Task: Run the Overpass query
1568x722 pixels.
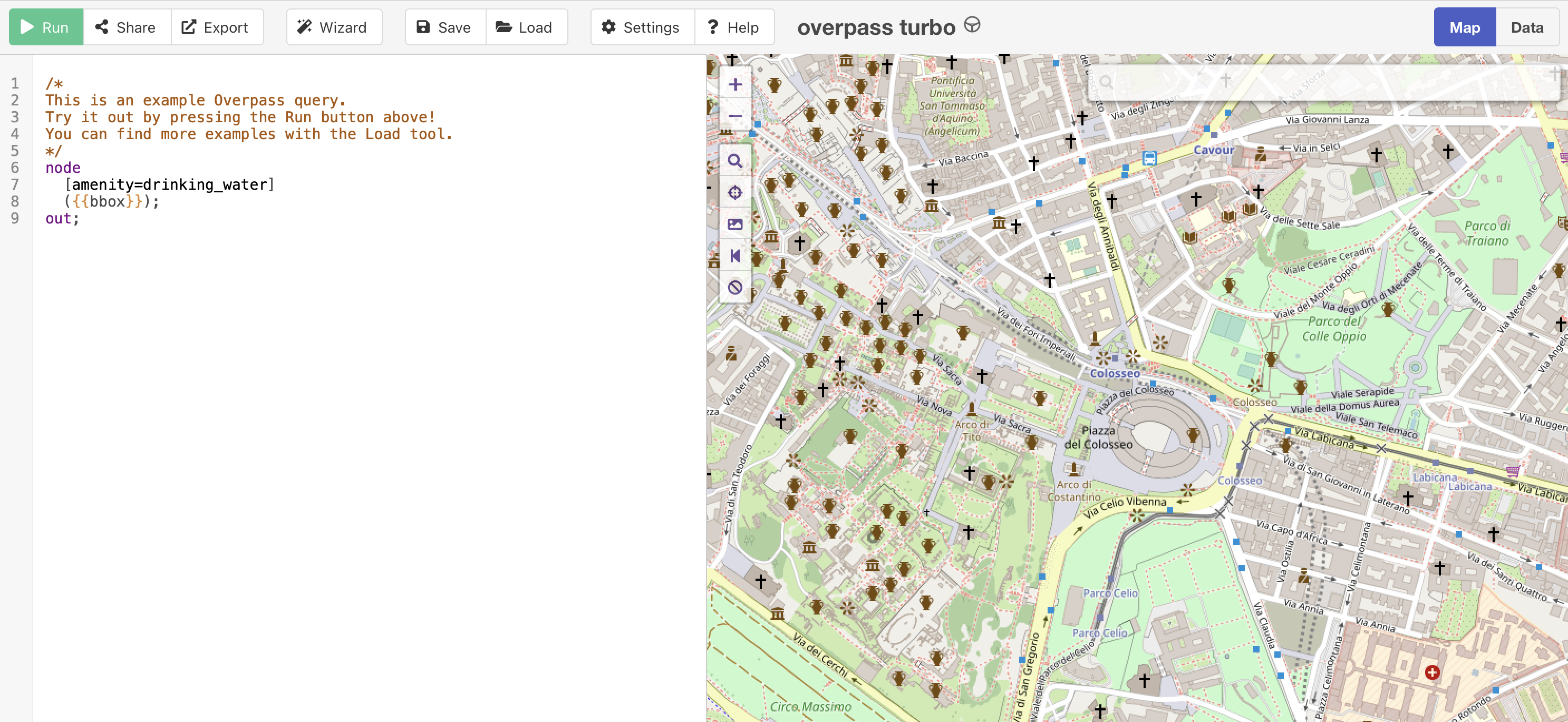Action: coord(46,27)
